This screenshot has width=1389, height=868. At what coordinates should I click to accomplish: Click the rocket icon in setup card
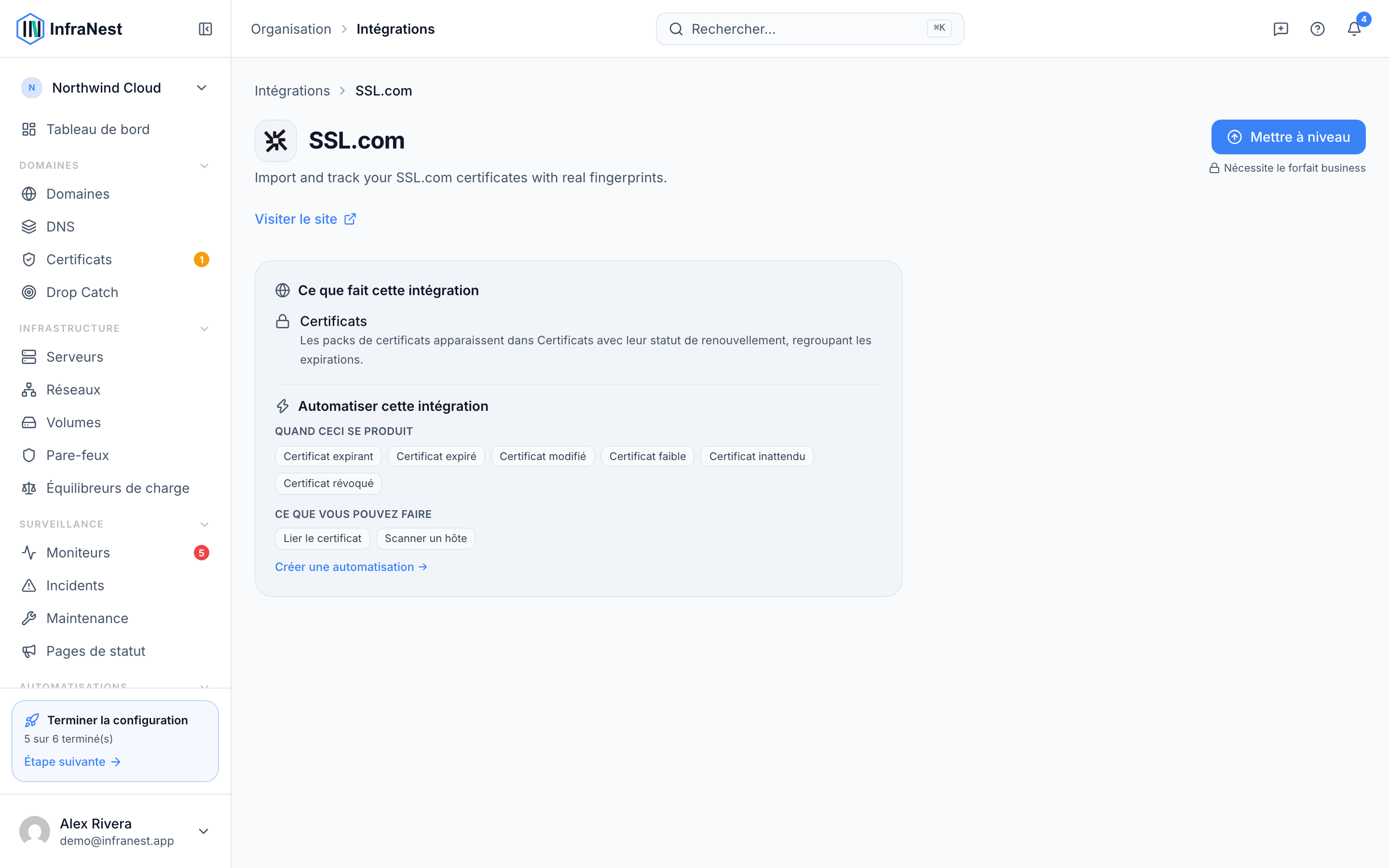click(32, 720)
